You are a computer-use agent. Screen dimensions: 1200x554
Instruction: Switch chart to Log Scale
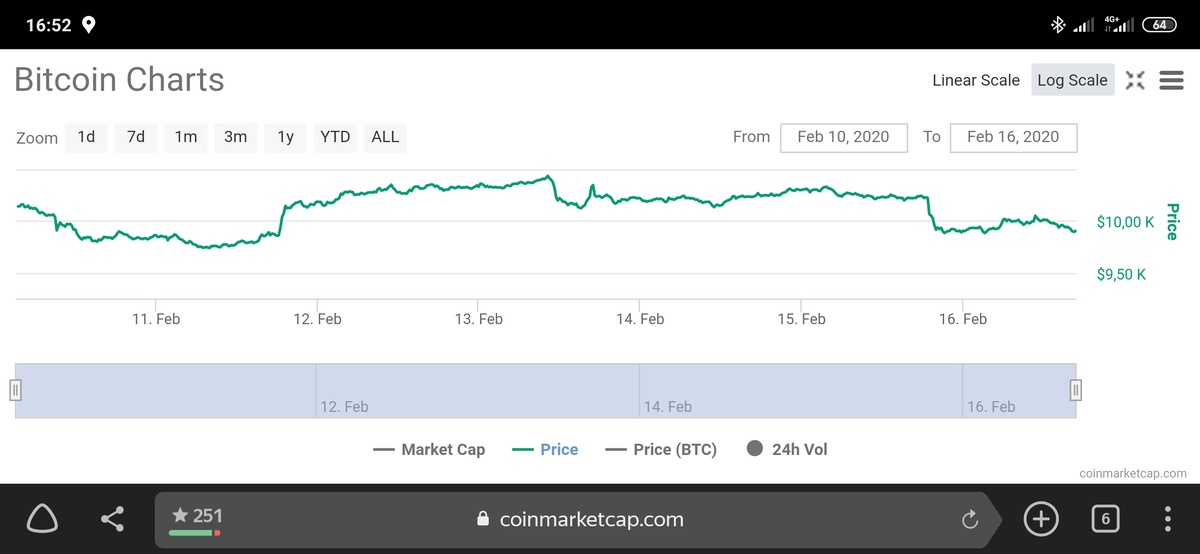1072,81
